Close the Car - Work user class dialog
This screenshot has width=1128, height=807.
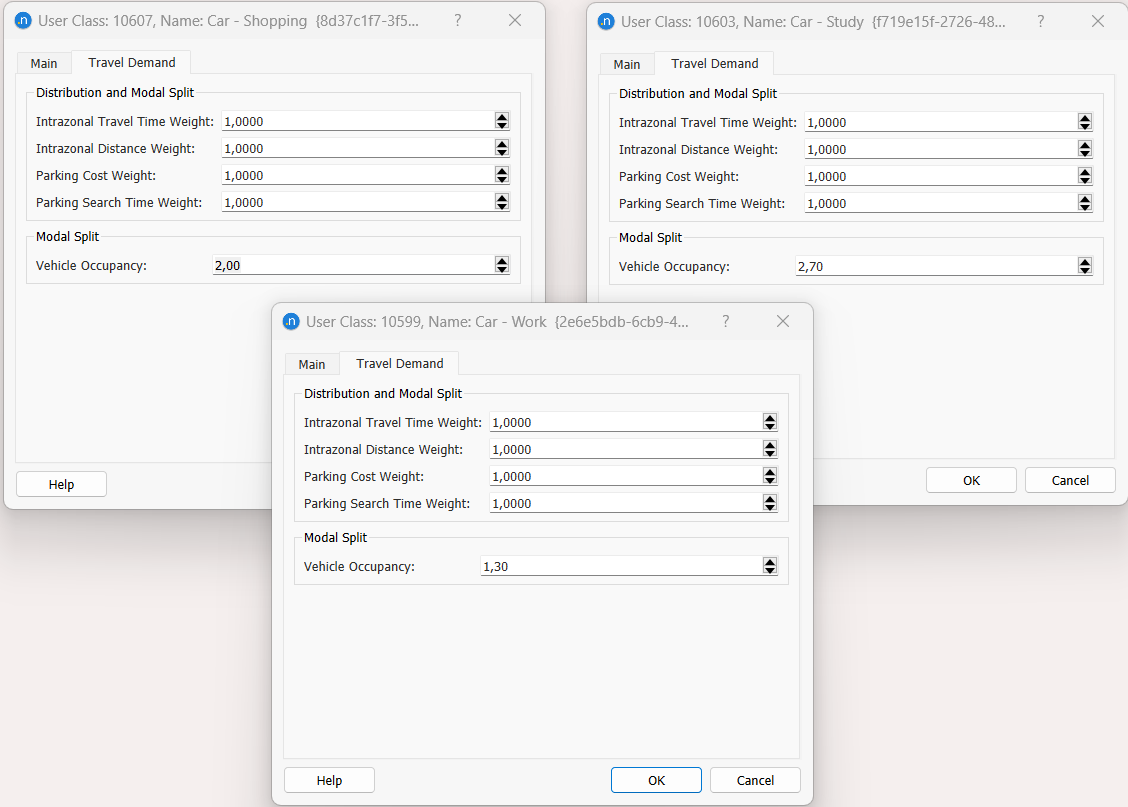pos(783,321)
